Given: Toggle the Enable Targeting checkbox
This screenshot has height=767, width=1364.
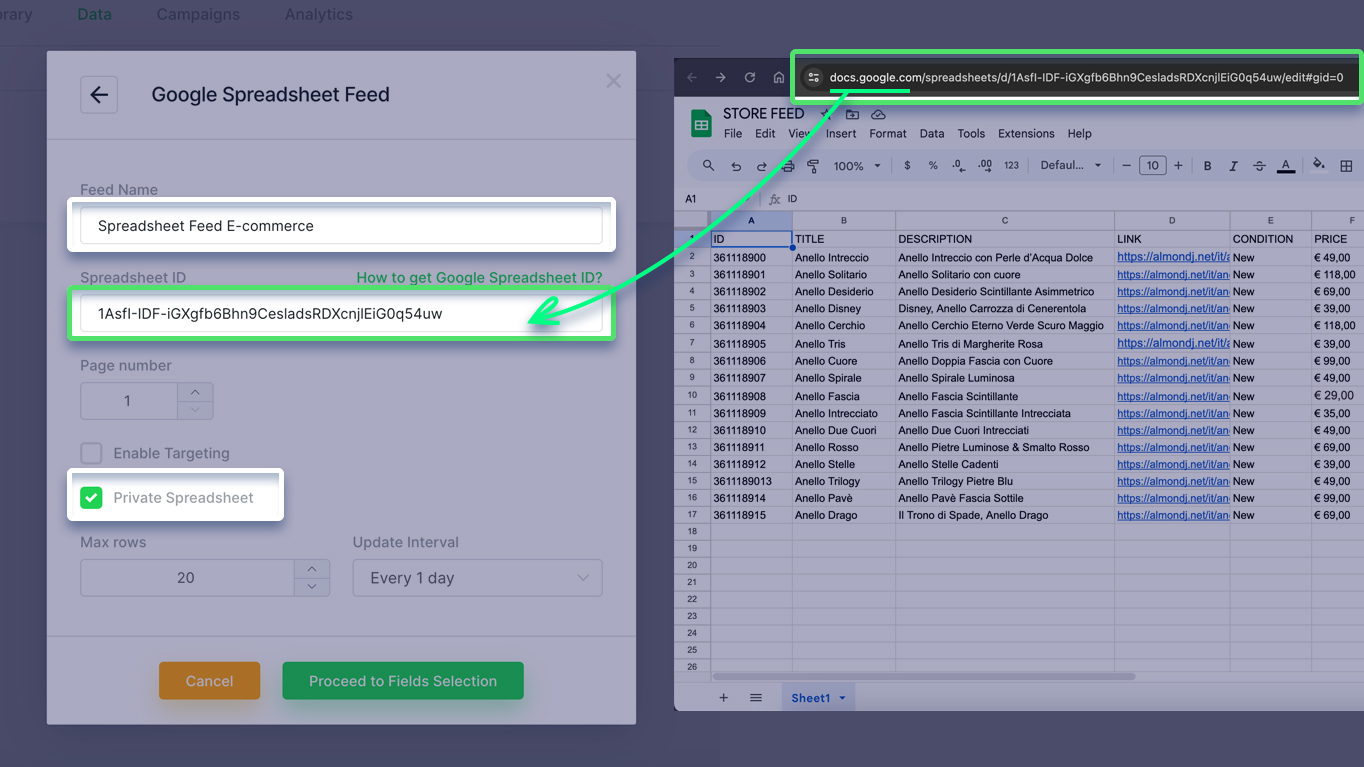Looking at the screenshot, I should coord(91,453).
